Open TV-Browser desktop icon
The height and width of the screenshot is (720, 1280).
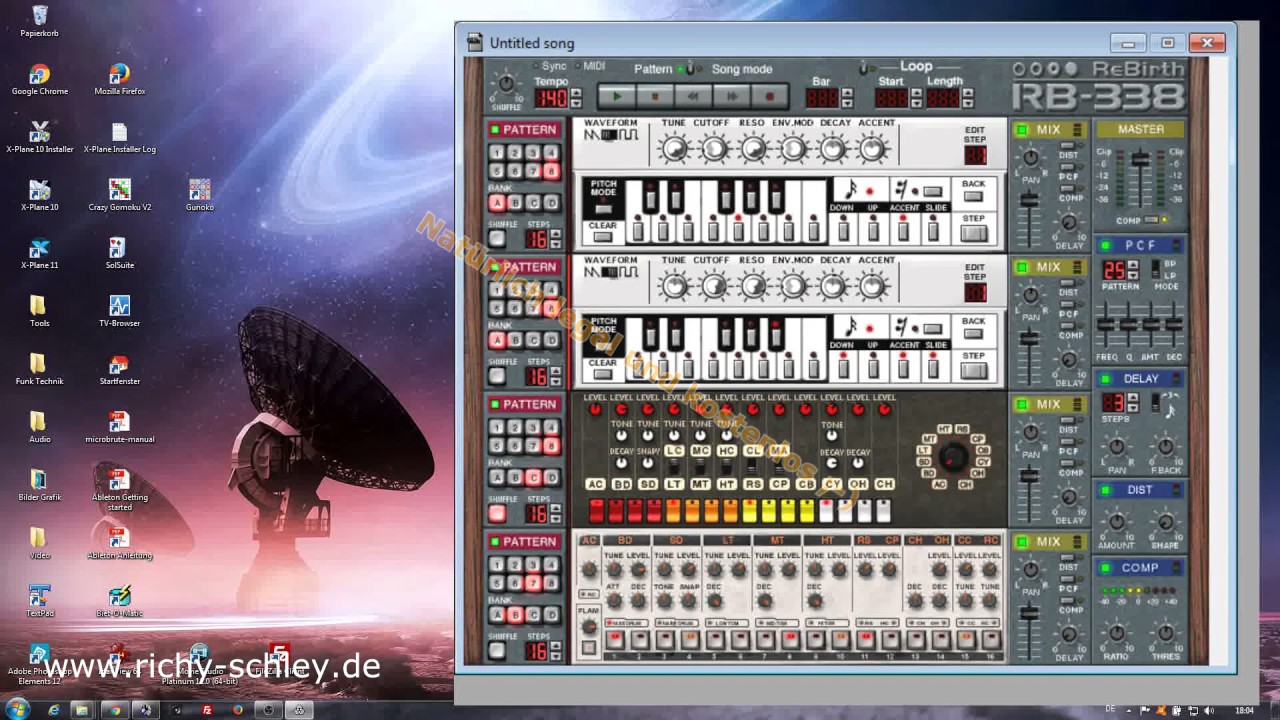click(119, 311)
